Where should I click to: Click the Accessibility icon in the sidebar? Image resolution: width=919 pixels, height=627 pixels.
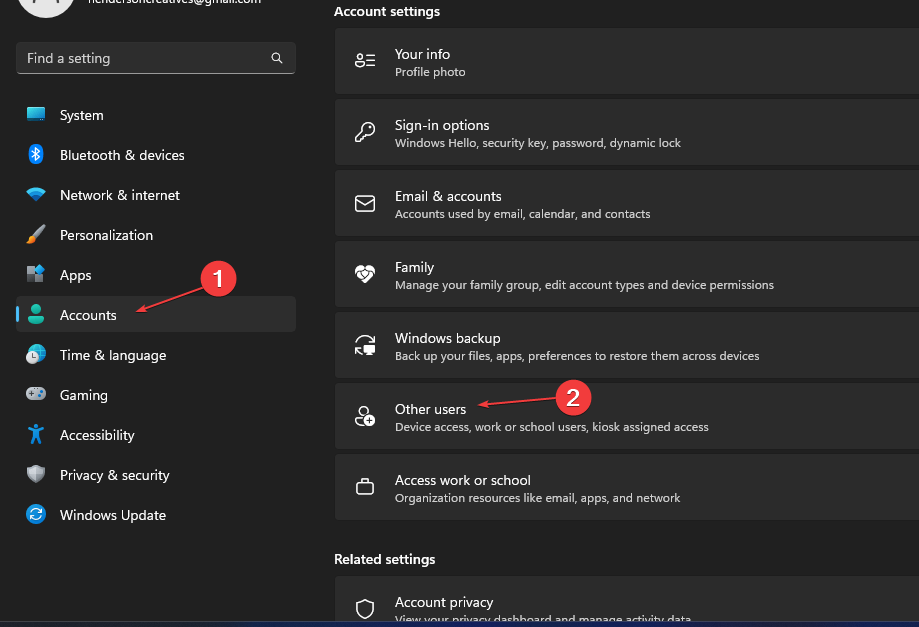pos(36,435)
